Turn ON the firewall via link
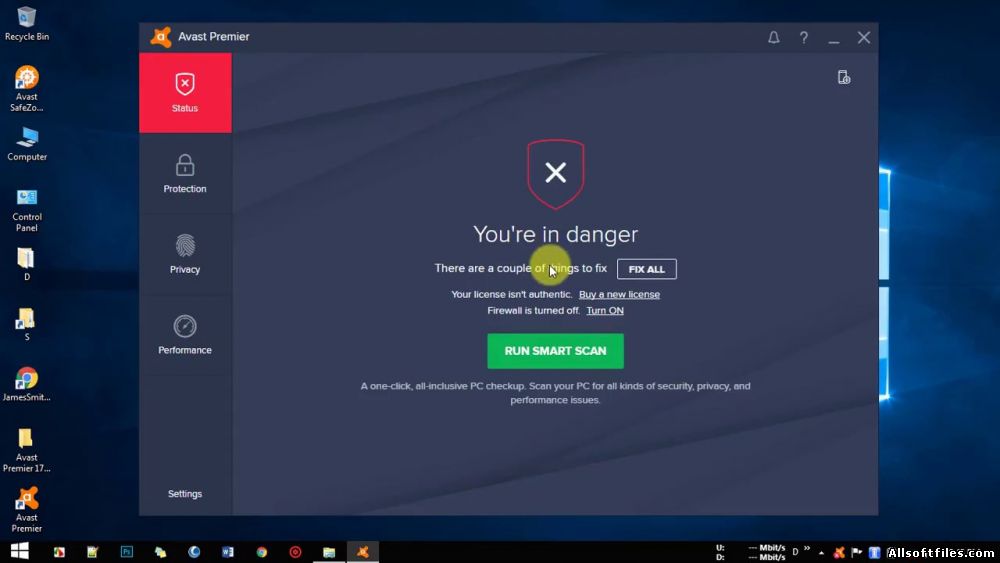Screen dimensions: 1000x563 tap(605, 311)
